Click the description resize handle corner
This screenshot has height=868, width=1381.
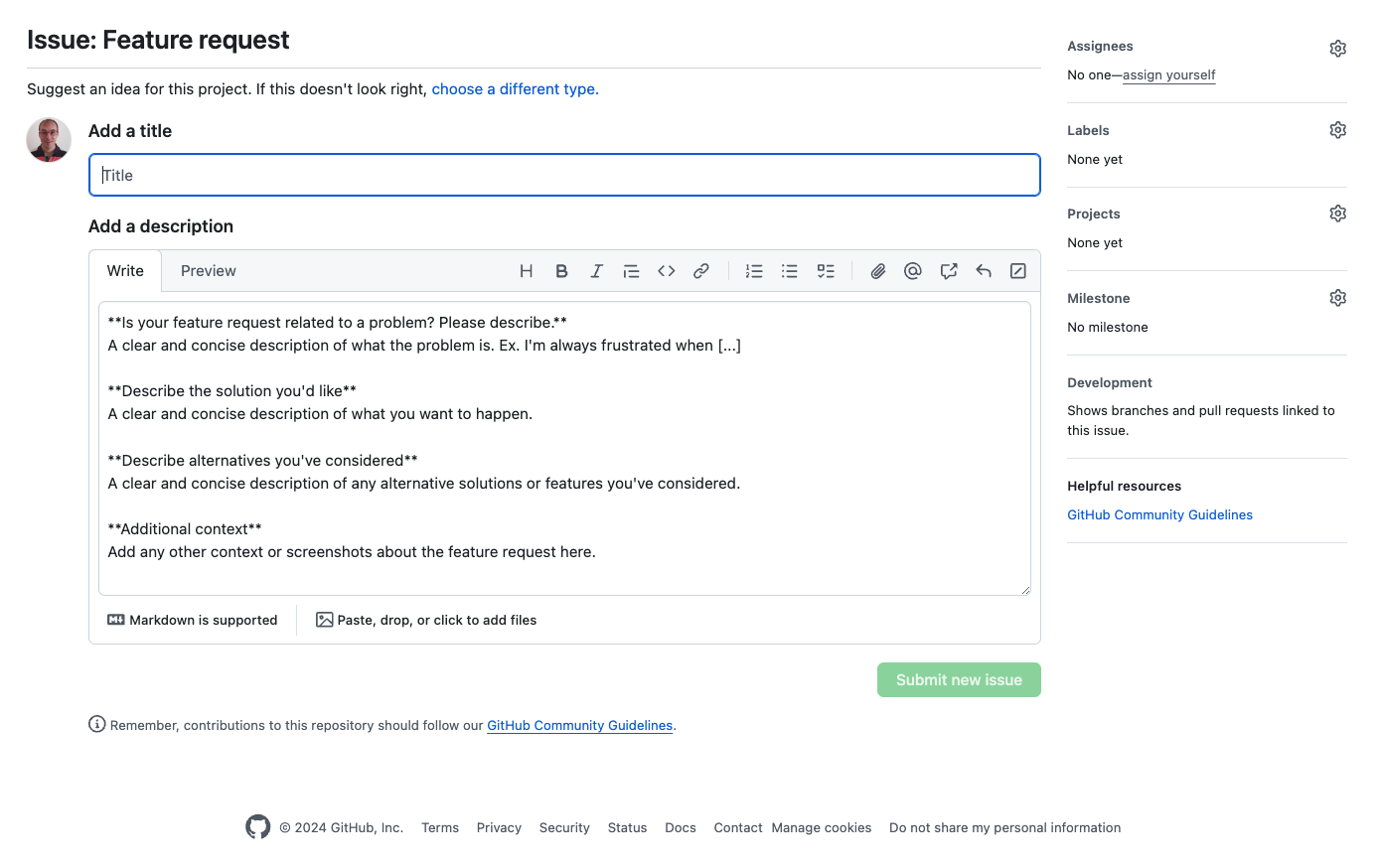(1025, 590)
